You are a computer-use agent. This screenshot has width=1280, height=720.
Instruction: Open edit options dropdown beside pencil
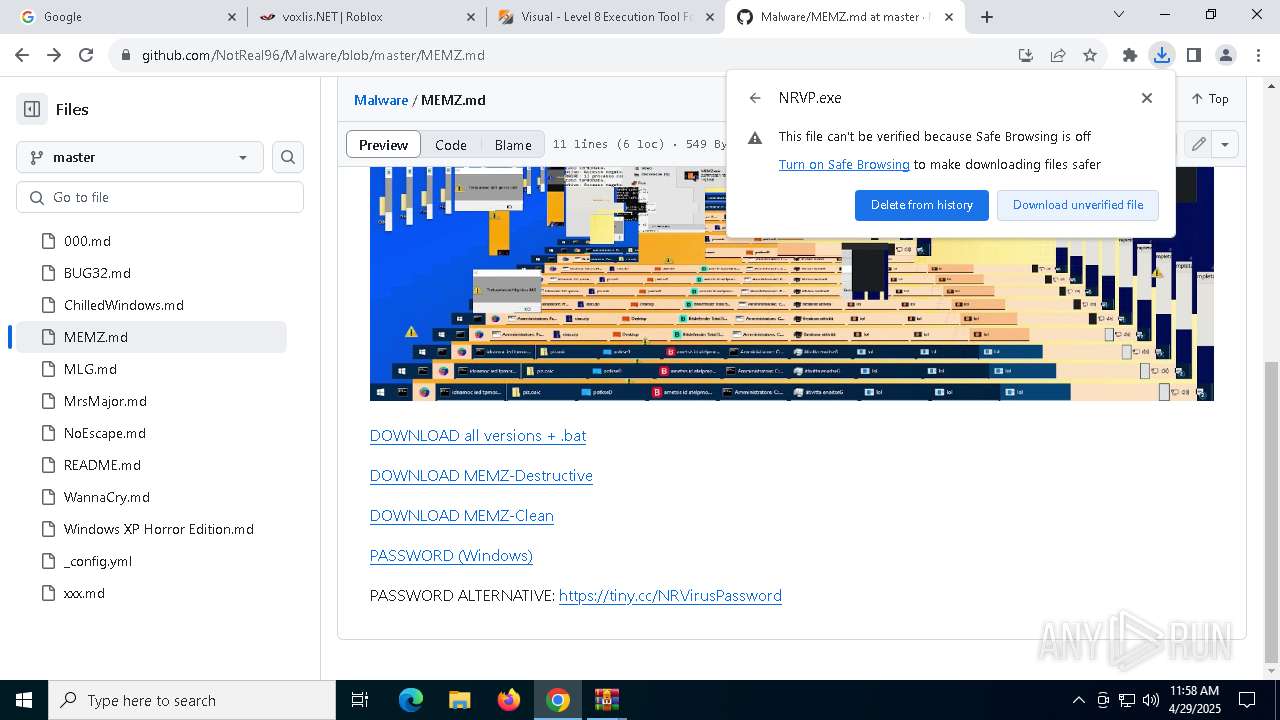point(1225,144)
